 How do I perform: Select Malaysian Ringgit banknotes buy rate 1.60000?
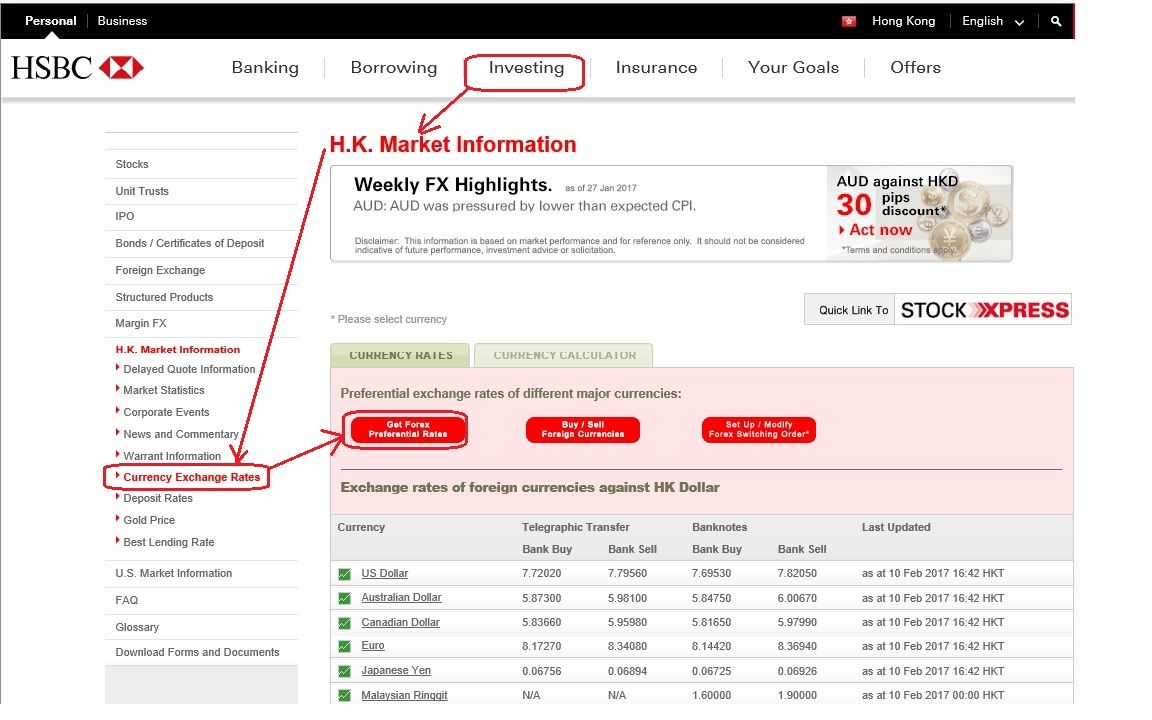[x=711, y=696]
